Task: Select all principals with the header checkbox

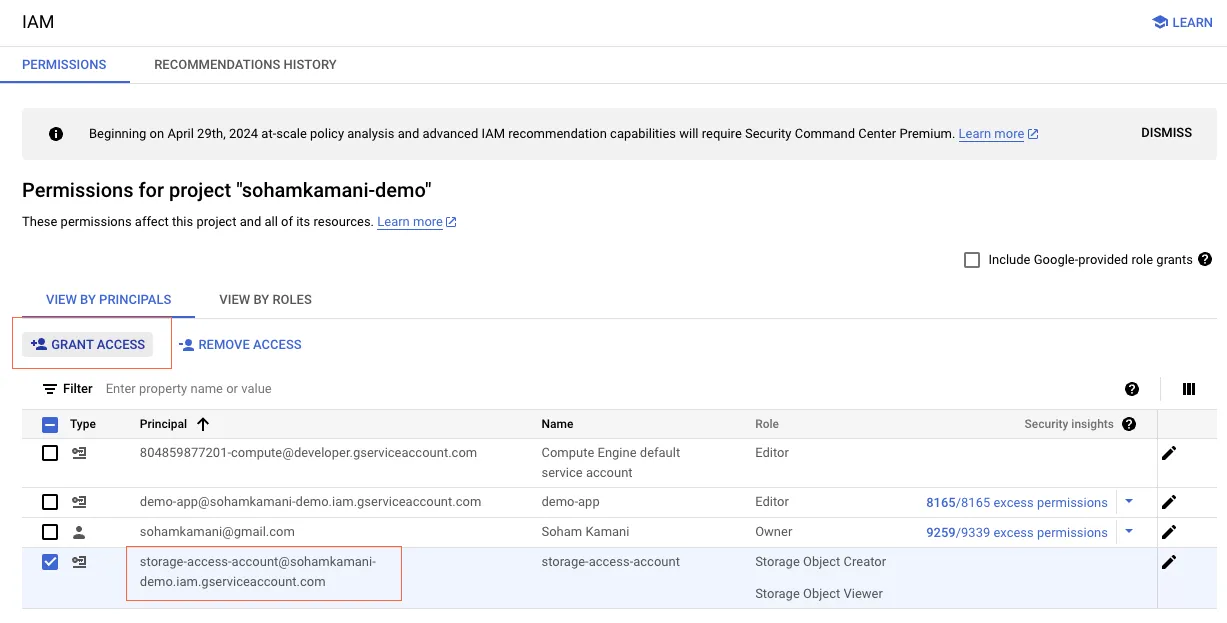Action: tap(49, 424)
